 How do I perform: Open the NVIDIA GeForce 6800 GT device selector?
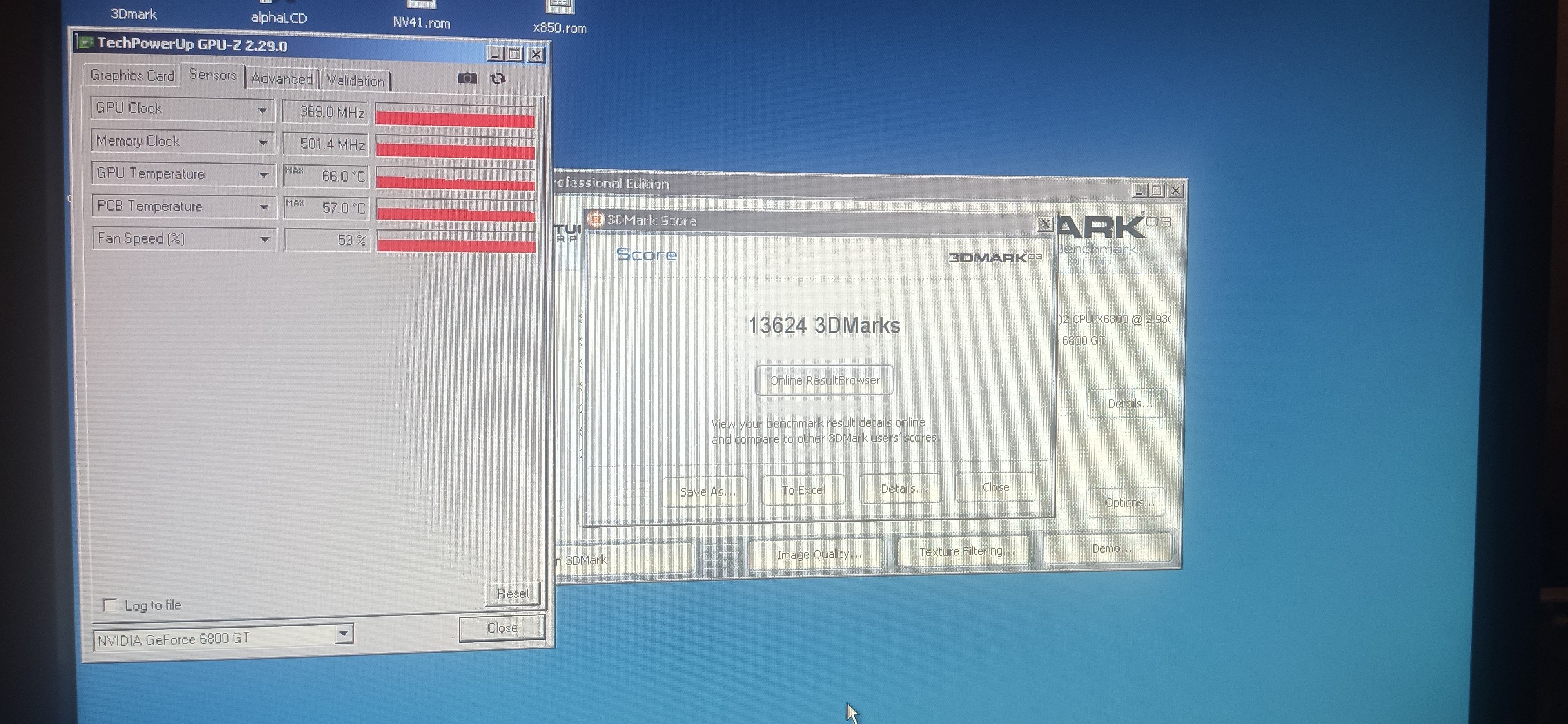coord(223,638)
